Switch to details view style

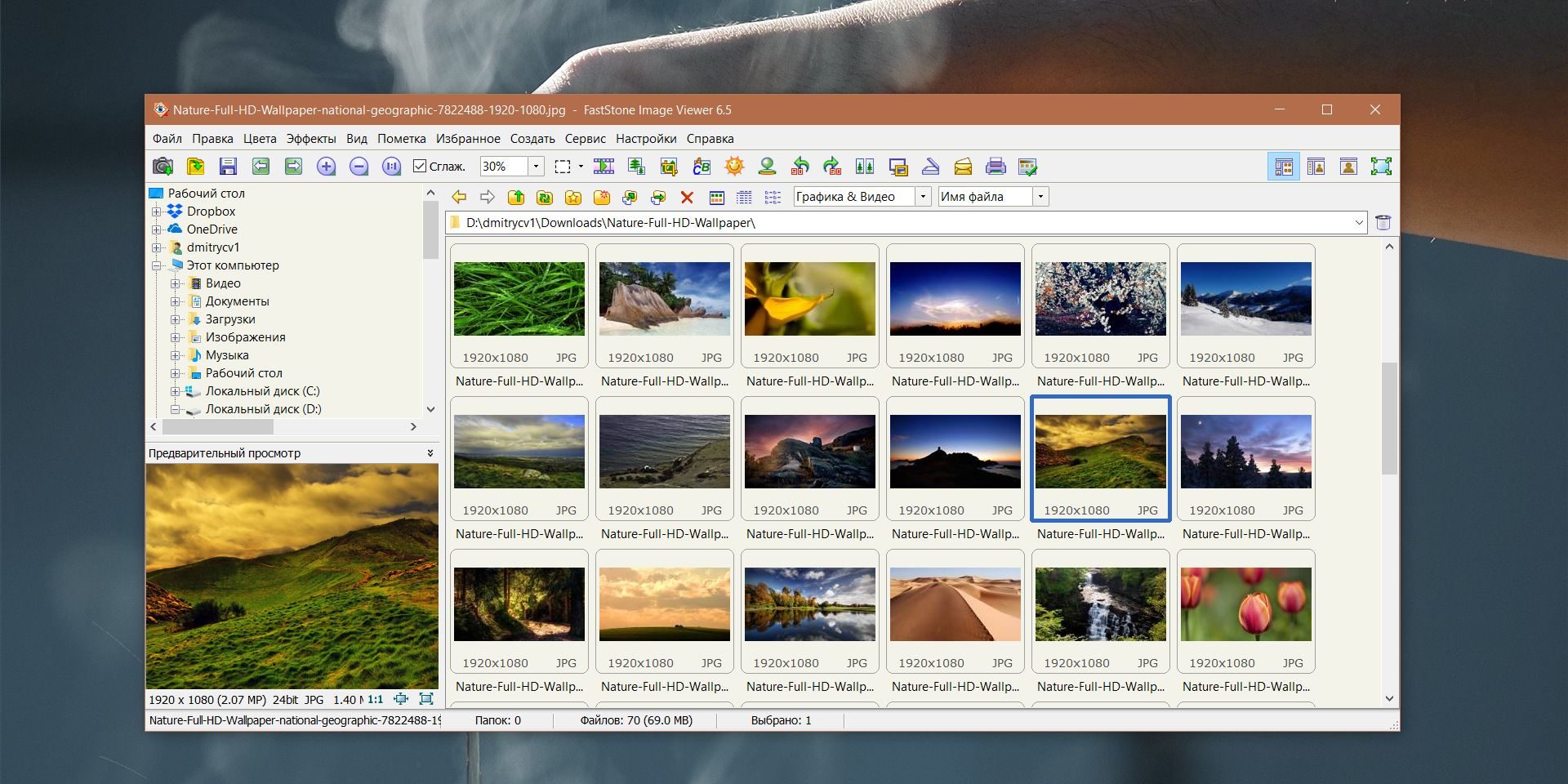click(744, 197)
